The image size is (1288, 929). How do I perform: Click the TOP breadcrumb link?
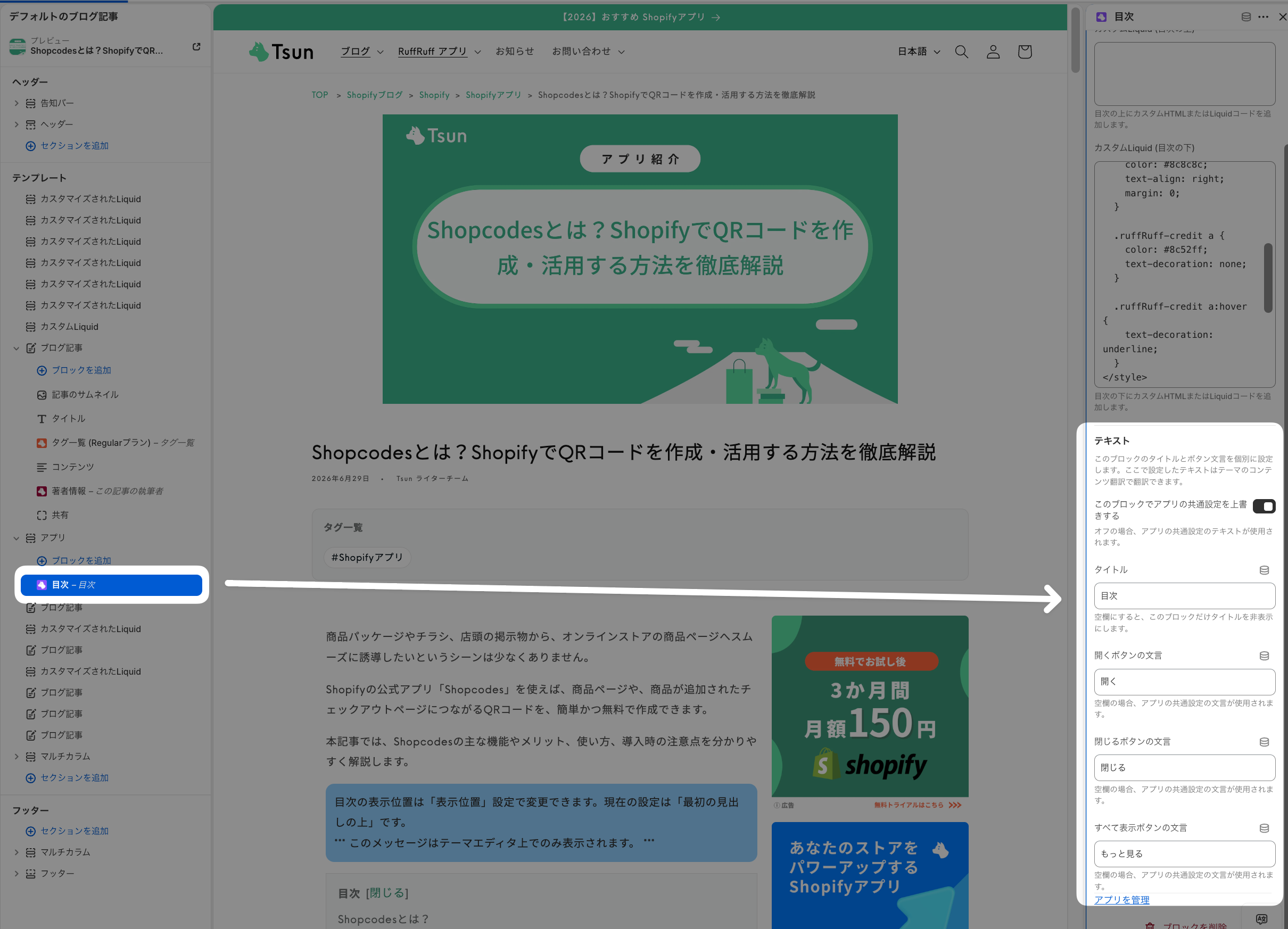point(320,95)
